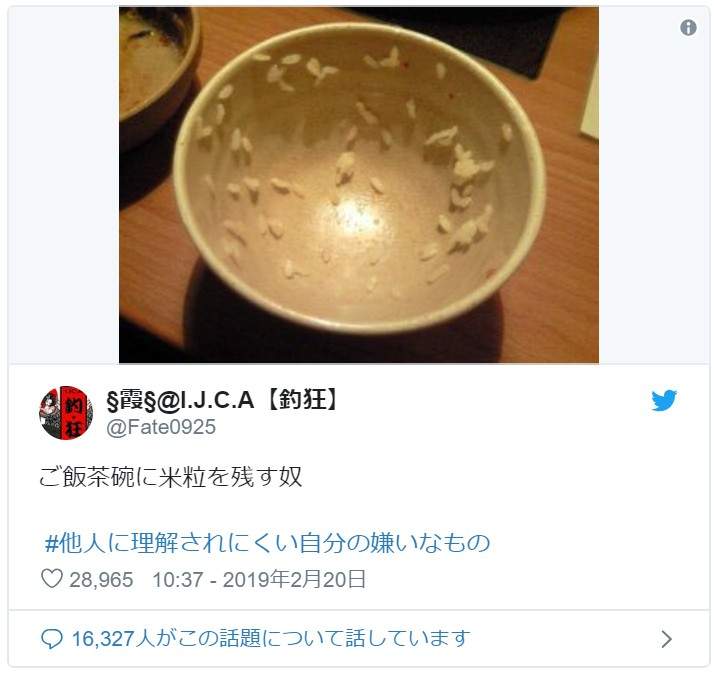The image size is (714, 675).
Task: Click the speech bubble conversation icon
Action: click(x=51, y=639)
